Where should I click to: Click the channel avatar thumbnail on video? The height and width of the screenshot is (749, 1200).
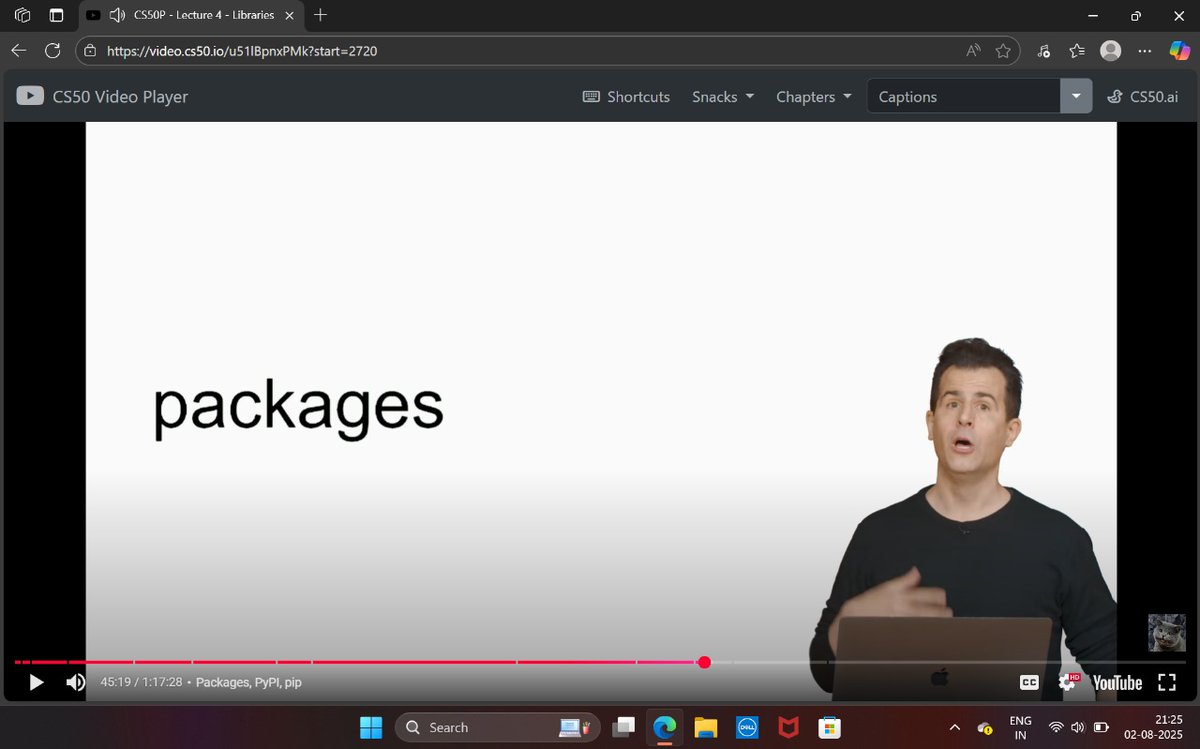tap(1166, 633)
